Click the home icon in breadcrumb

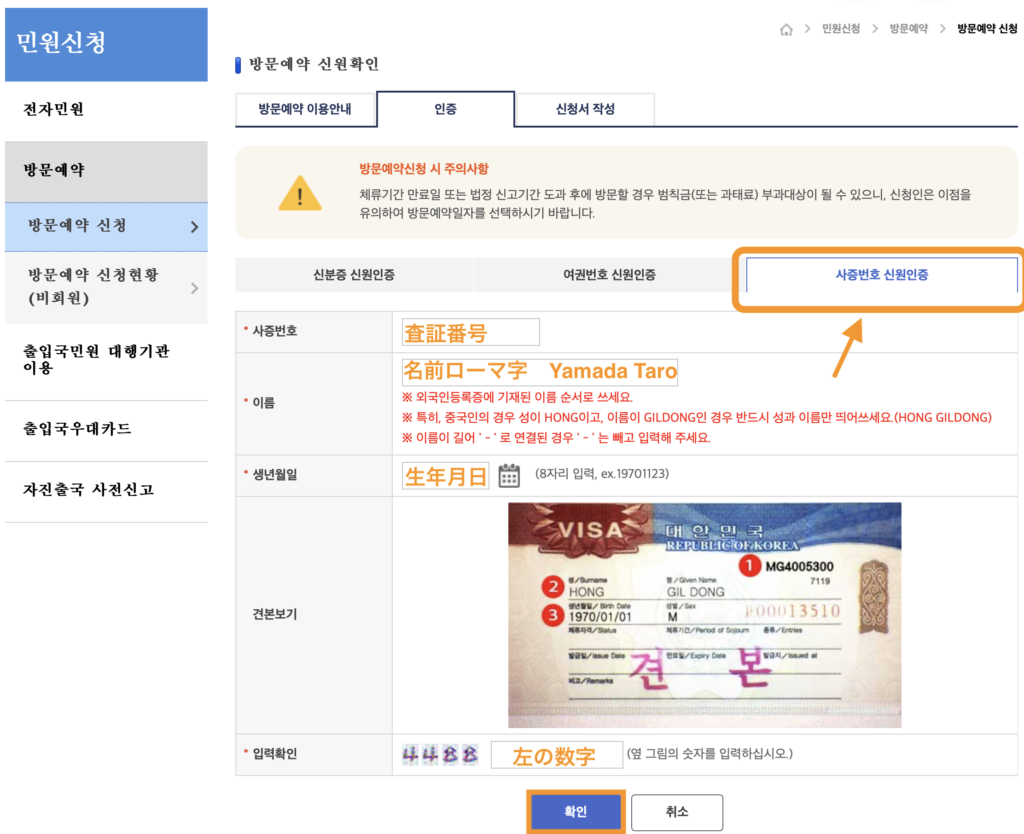coord(786,30)
